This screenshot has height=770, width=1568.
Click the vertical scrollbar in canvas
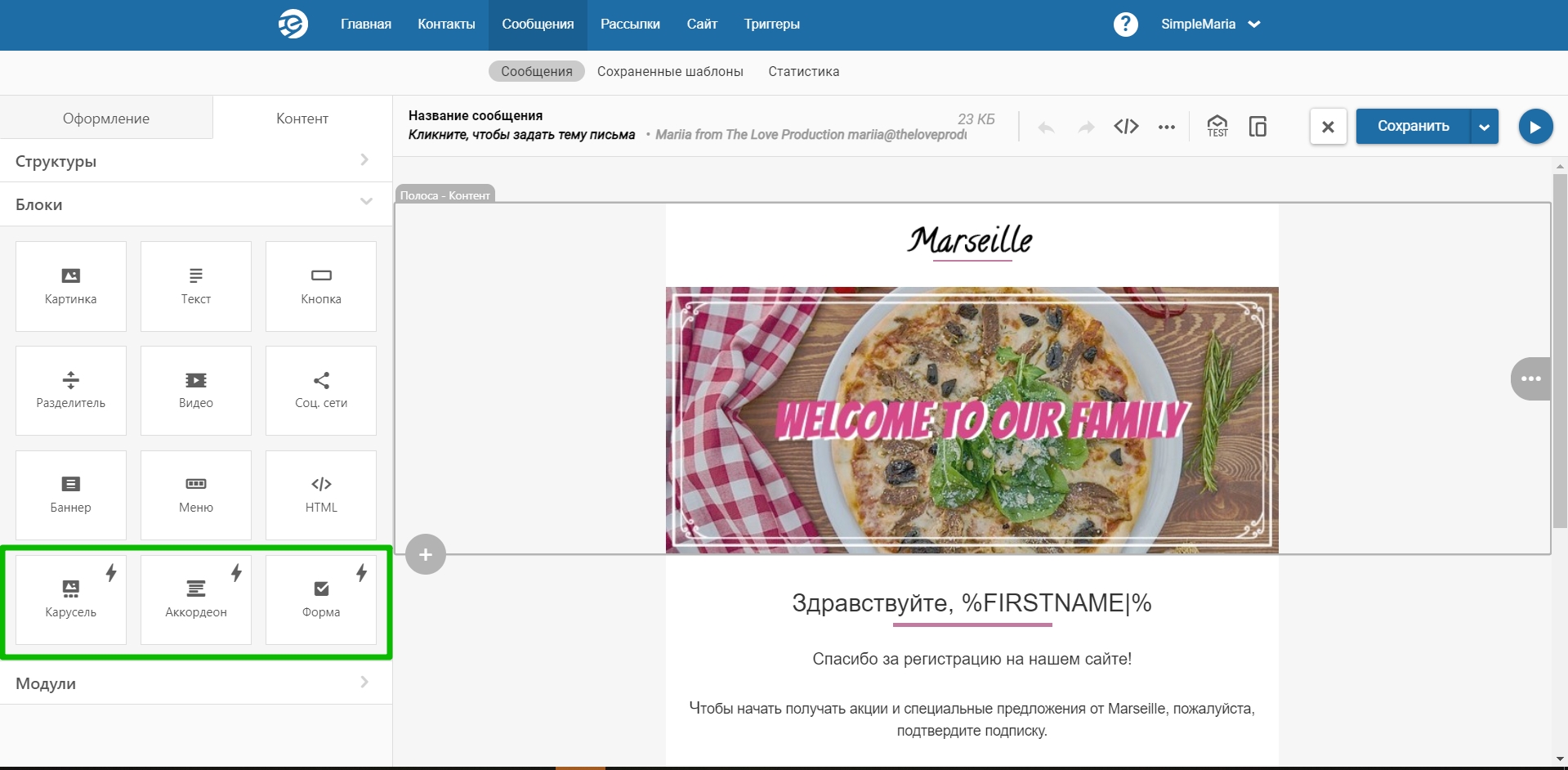coord(1559,351)
